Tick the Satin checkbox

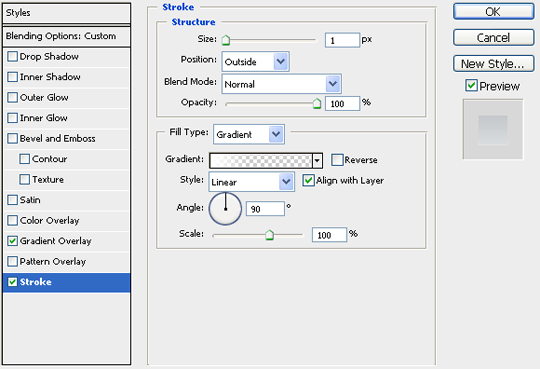[x=12, y=200]
